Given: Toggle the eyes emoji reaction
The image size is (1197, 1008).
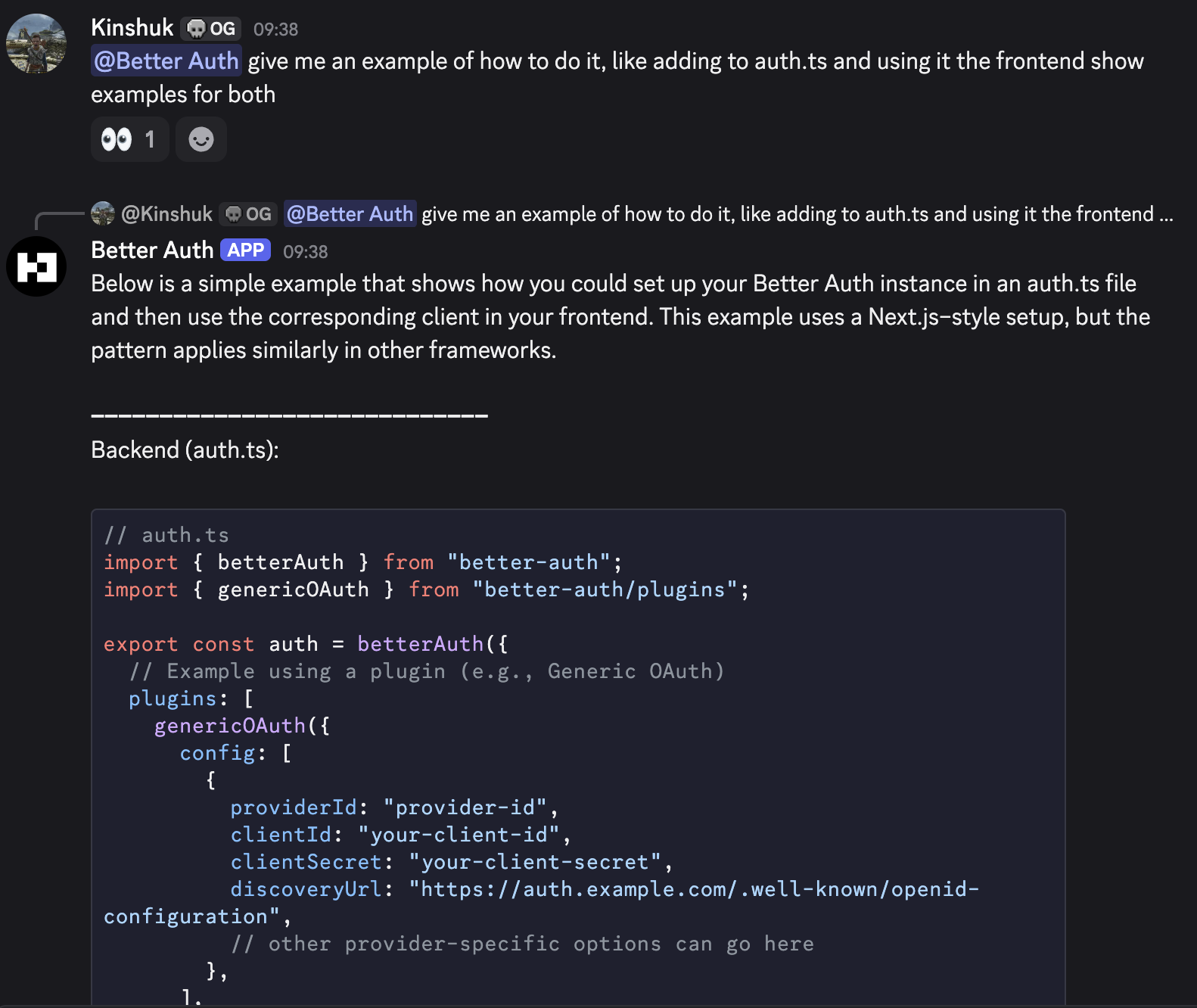Looking at the screenshot, I should [x=129, y=139].
